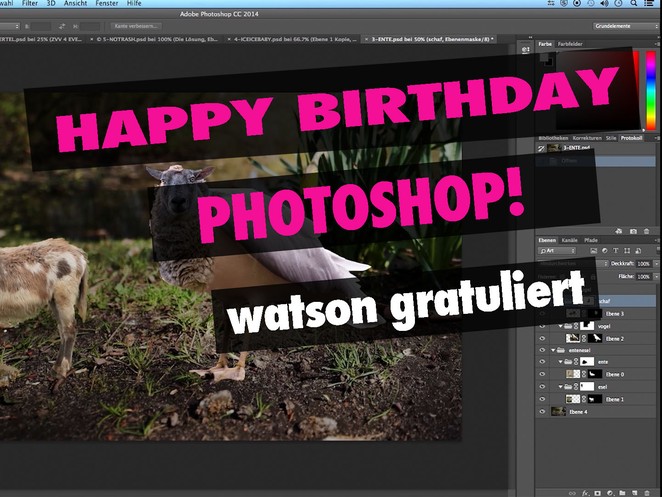Select the Ebene 1 layer thumbnail
662x497 pixels.
click(573, 399)
